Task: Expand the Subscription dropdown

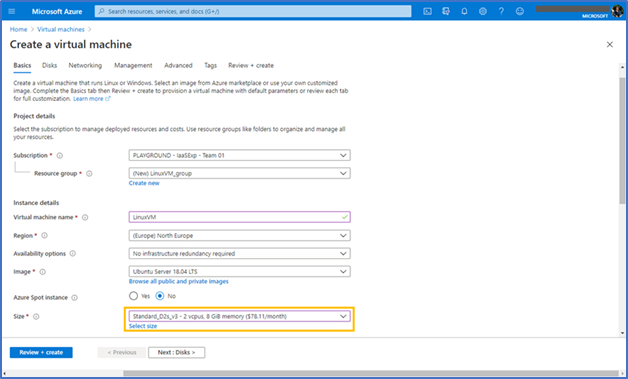Action: tap(240, 155)
